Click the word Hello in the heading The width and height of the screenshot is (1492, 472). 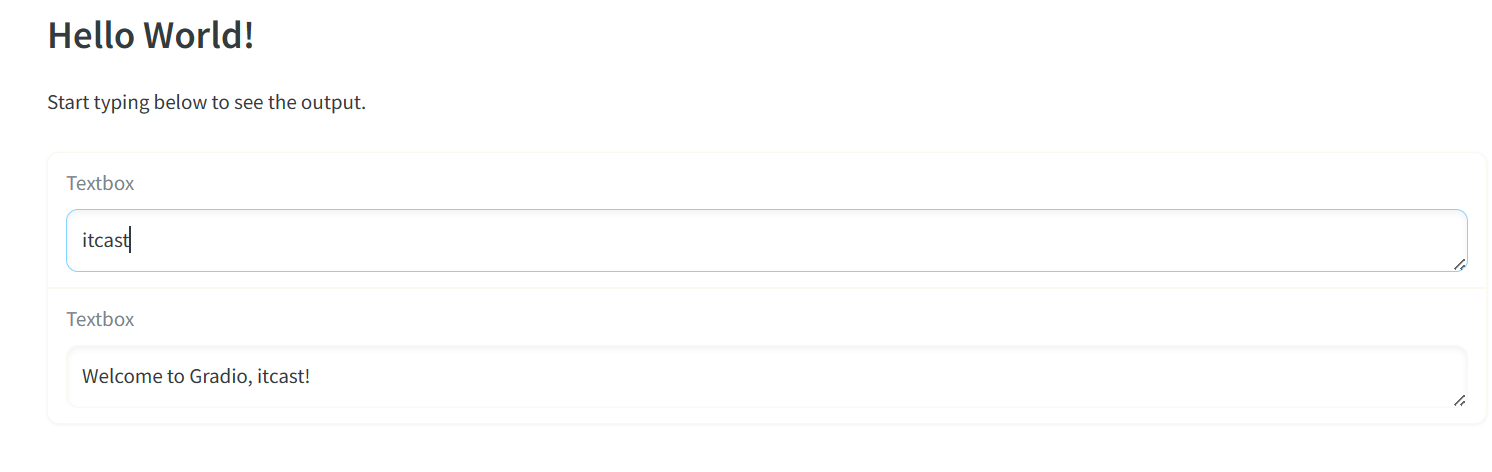coord(91,35)
